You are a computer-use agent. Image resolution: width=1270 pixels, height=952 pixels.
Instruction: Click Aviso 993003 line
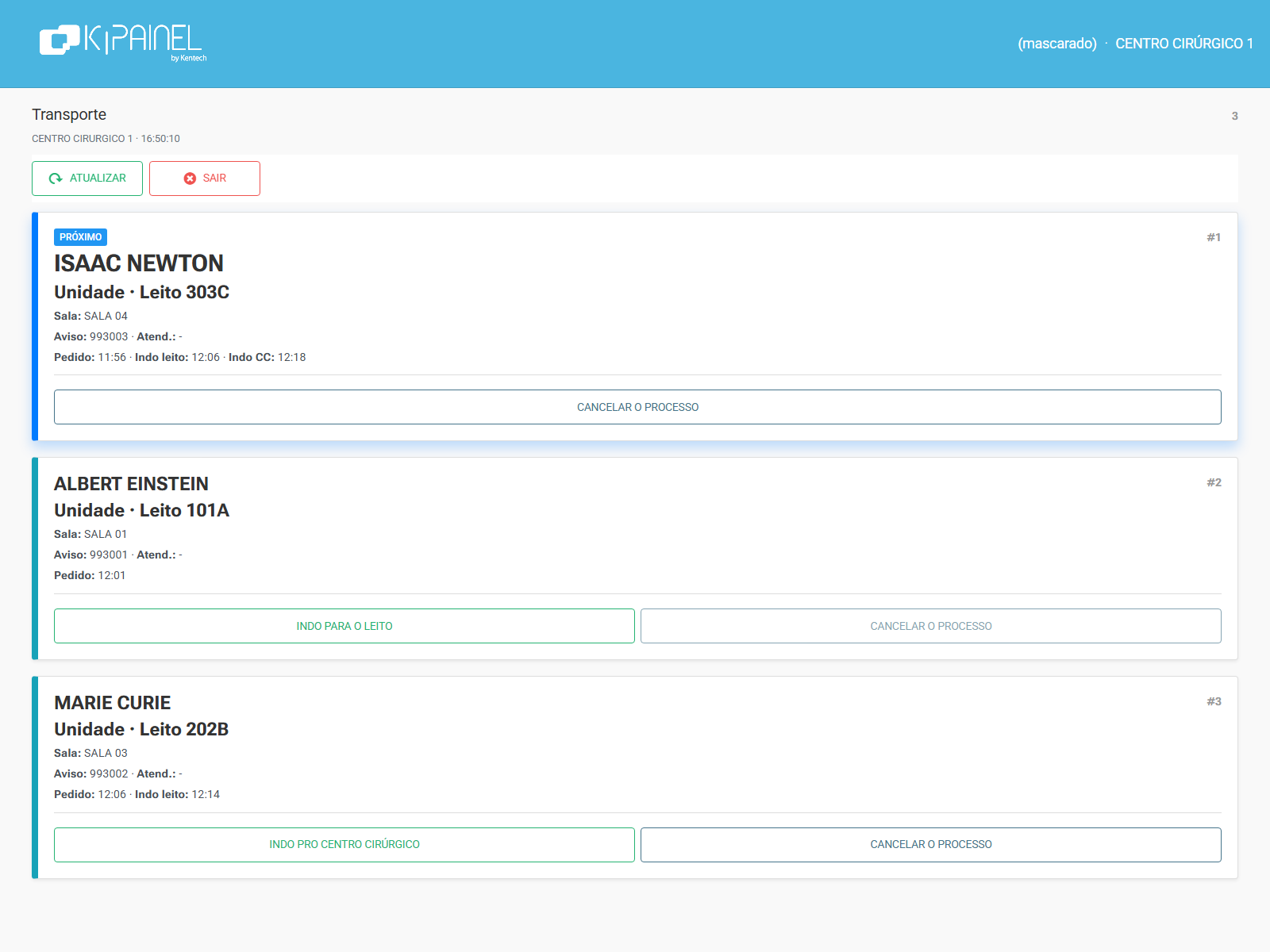coord(118,336)
